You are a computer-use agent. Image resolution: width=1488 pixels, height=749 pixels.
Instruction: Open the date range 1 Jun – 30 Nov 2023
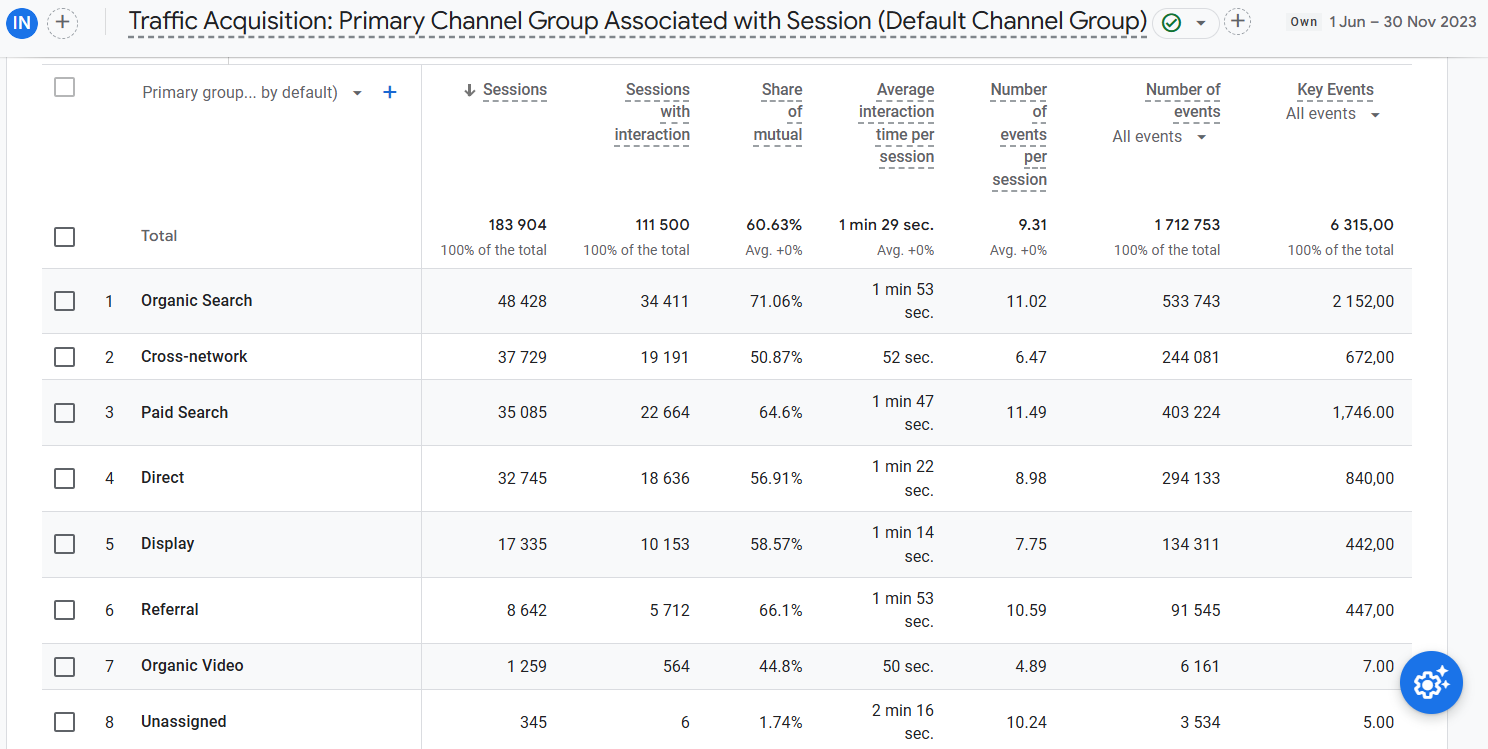(x=1402, y=22)
